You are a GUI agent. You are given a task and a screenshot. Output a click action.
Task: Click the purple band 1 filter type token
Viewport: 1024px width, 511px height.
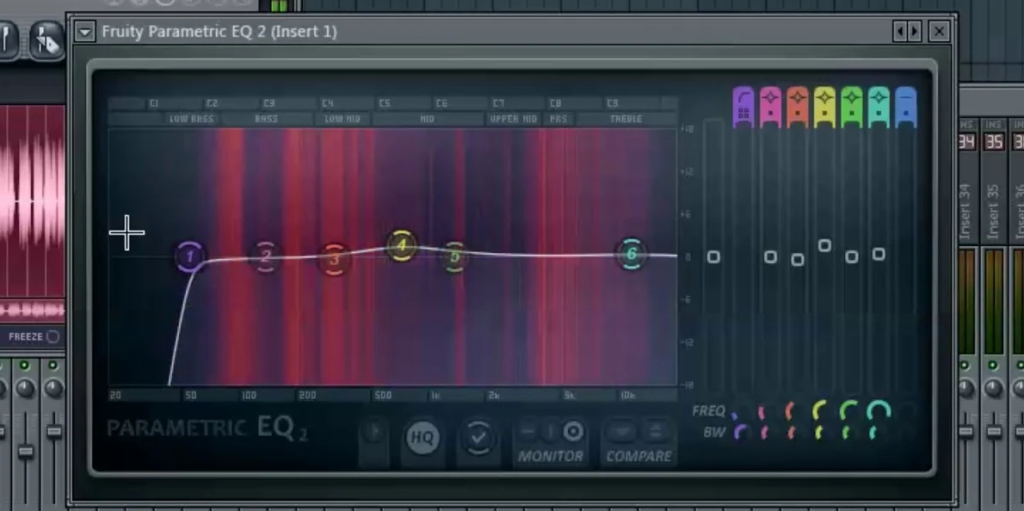click(743, 108)
